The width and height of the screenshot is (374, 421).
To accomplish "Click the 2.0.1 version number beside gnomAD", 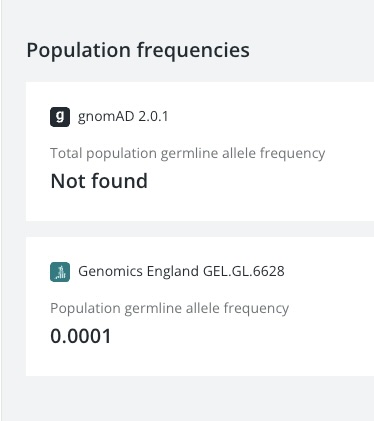I will coord(153,117).
